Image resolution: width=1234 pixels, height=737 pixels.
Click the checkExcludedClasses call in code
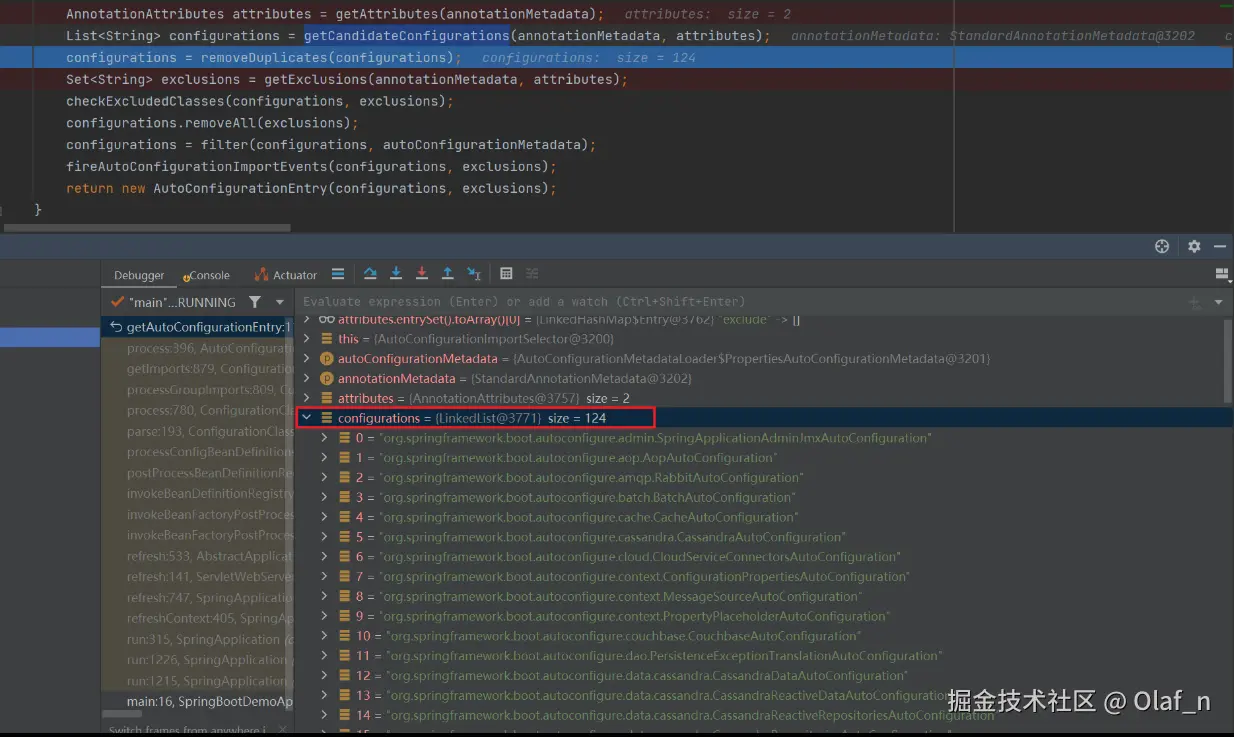(145, 102)
